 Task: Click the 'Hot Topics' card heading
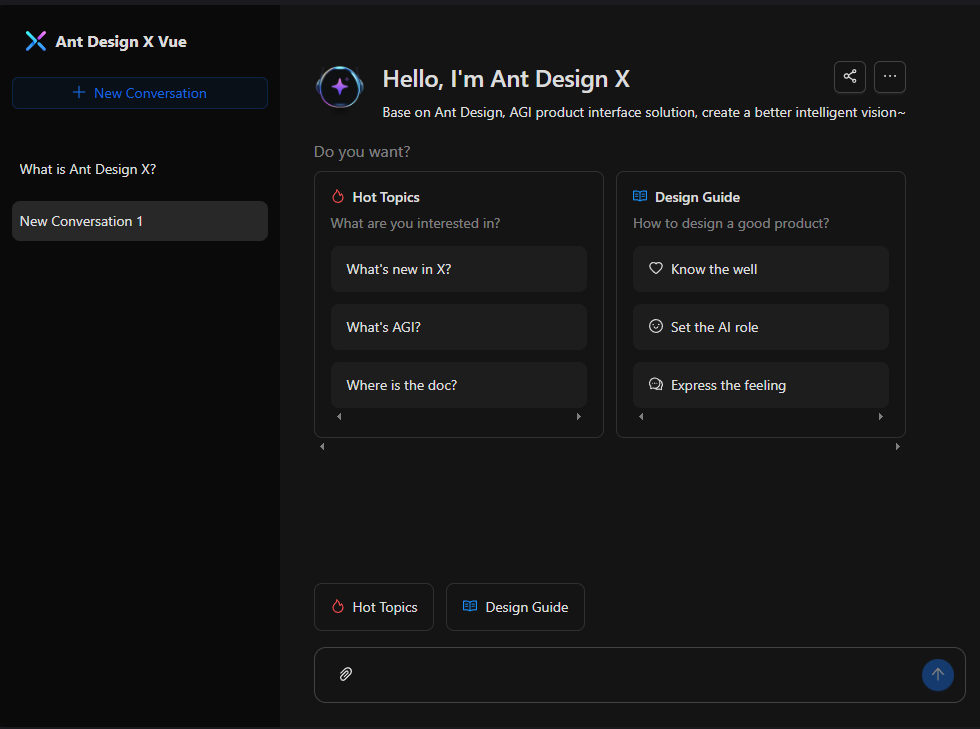386,198
